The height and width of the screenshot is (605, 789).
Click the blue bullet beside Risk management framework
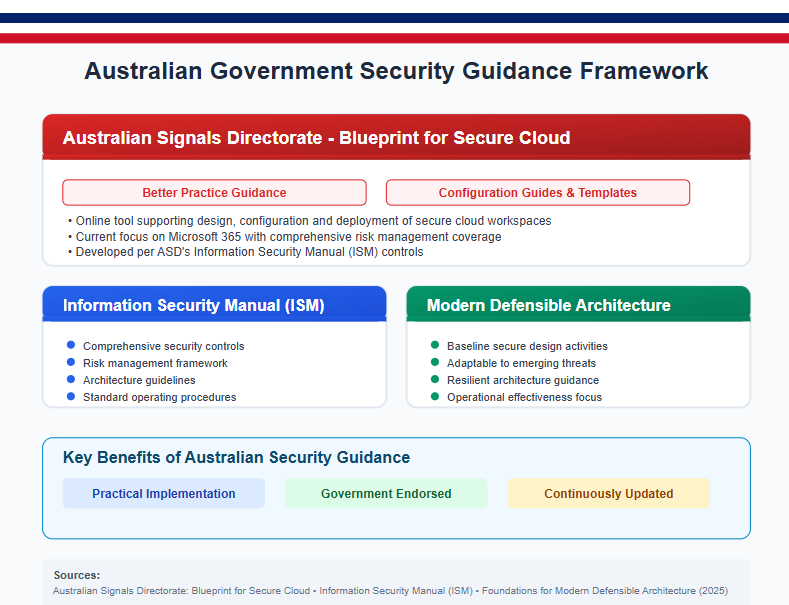[71, 362]
